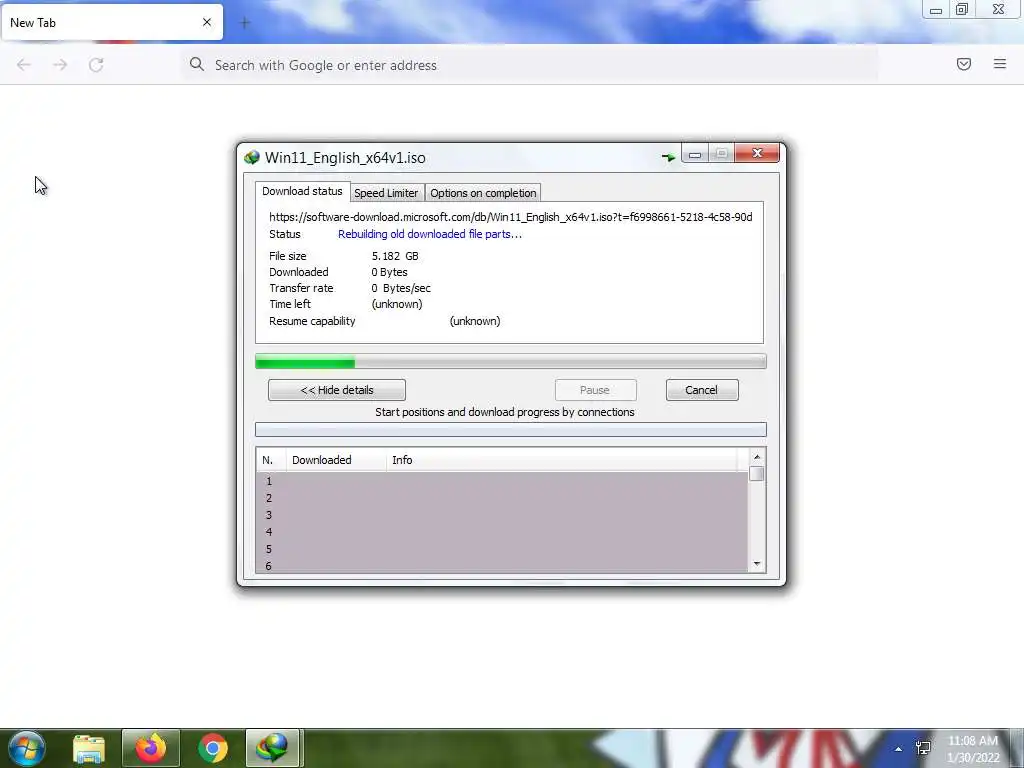Click the Downloaded value 0 Bytes
This screenshot has width=1024, height=768.
tap(389, 272)
